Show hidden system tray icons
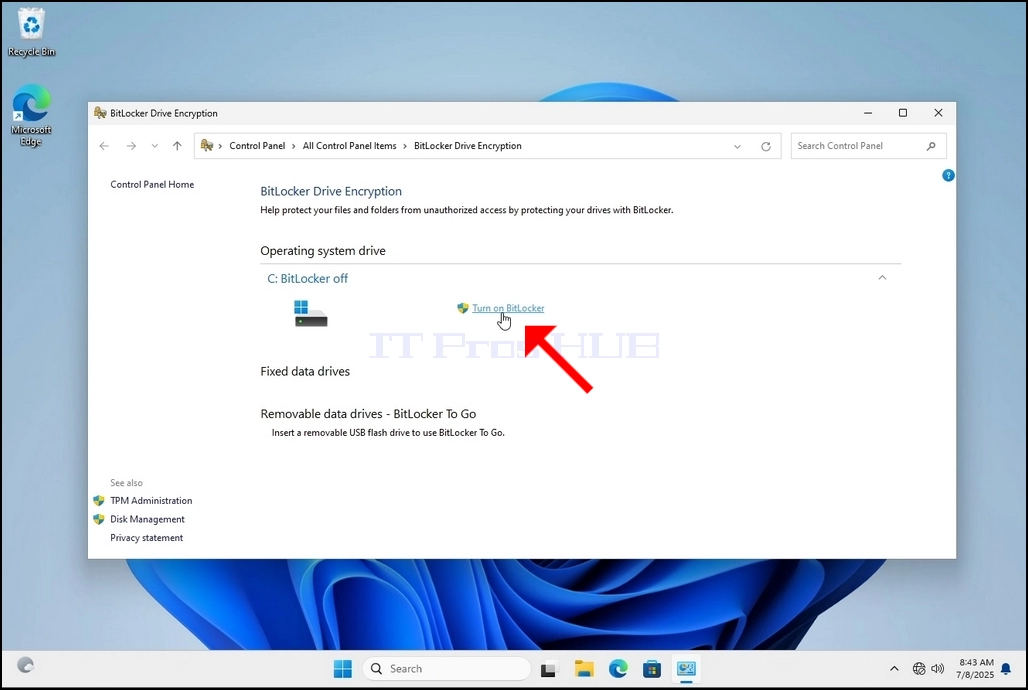Screen dimensions: 1028x690 tap(894, 669)
